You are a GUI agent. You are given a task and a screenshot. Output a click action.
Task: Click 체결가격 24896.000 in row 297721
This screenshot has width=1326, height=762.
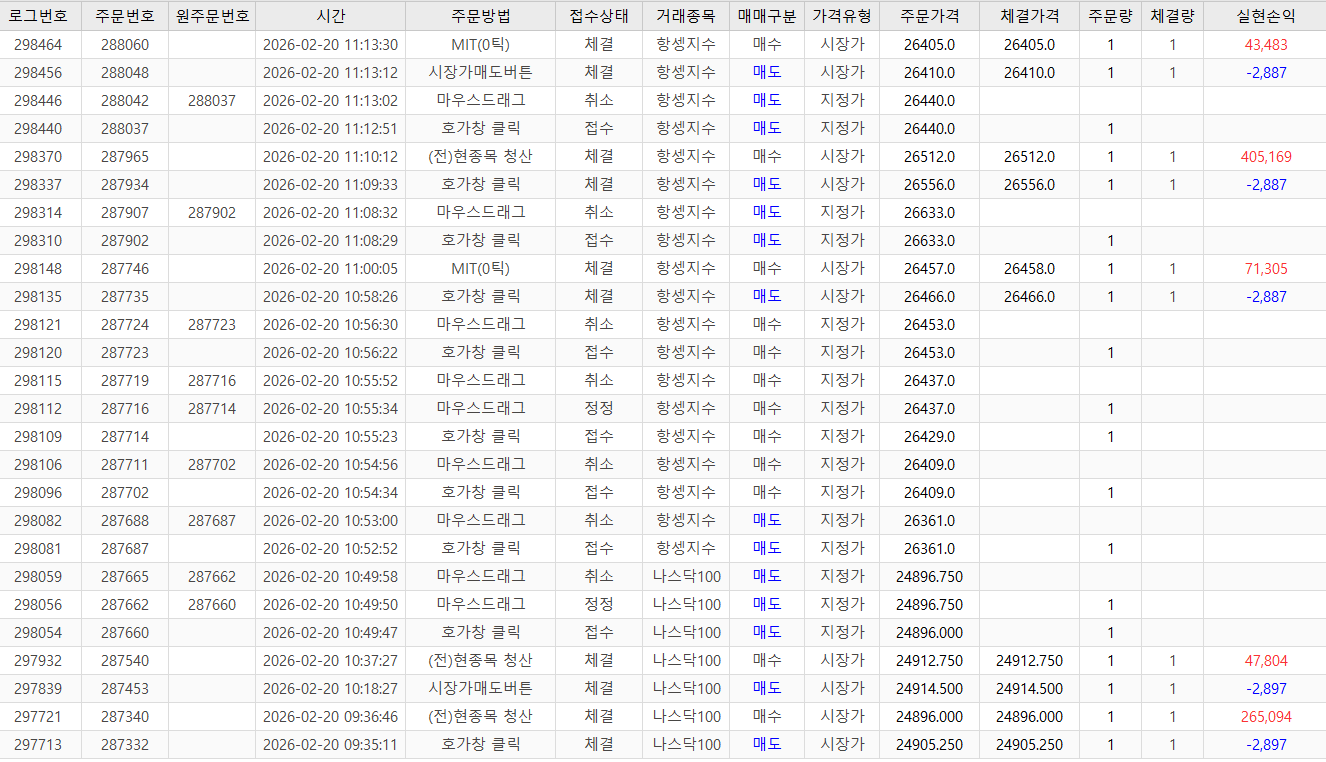pos(1029,717)
